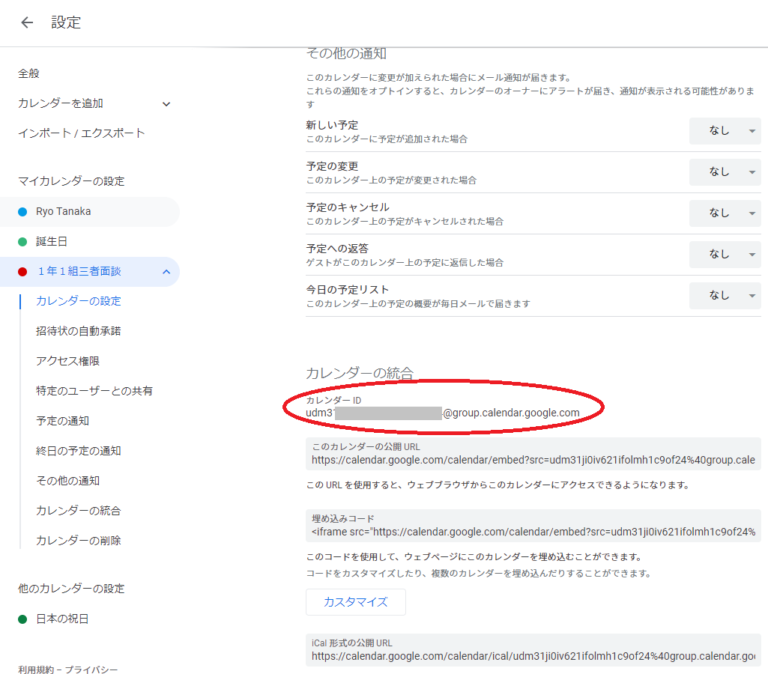Click the back arrow next to 設定
768x674 pixels.
27,22
